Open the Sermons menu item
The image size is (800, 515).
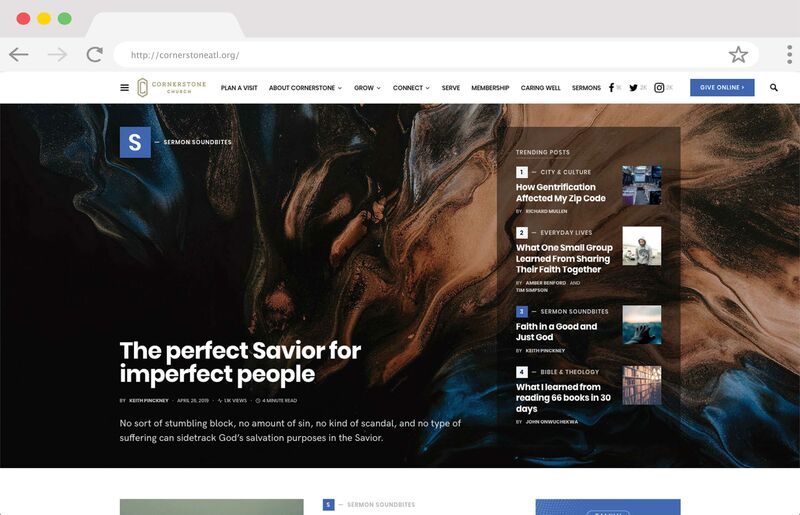point(586,88)
